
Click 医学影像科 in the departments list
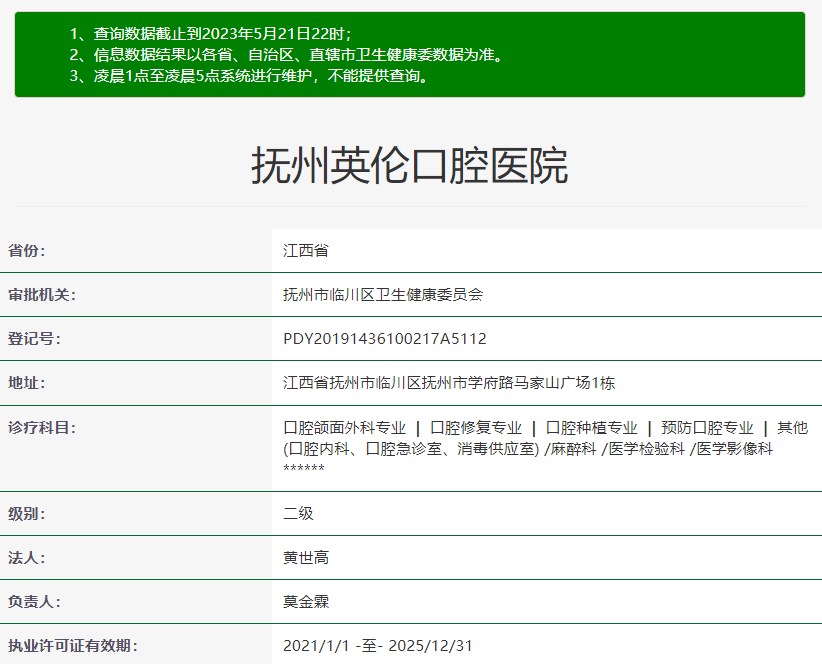[x=735, y=449]
